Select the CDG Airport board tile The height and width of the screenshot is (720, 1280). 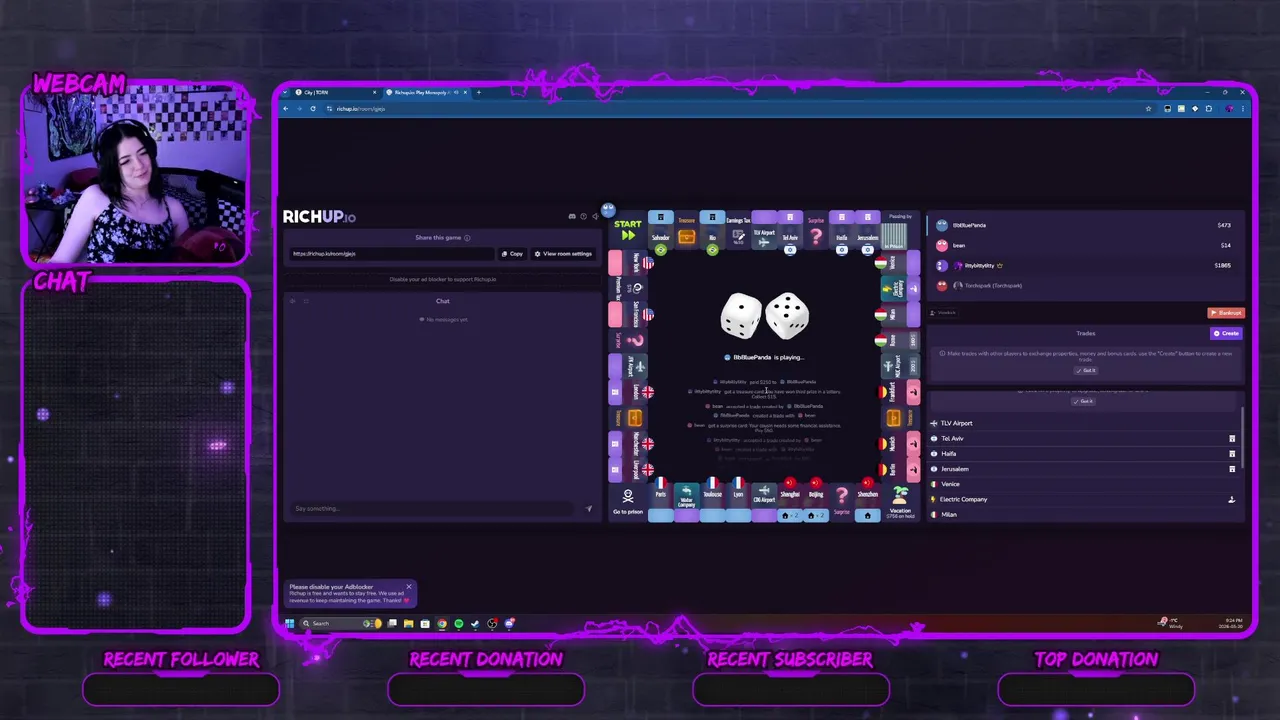click(x=764, y=501)
